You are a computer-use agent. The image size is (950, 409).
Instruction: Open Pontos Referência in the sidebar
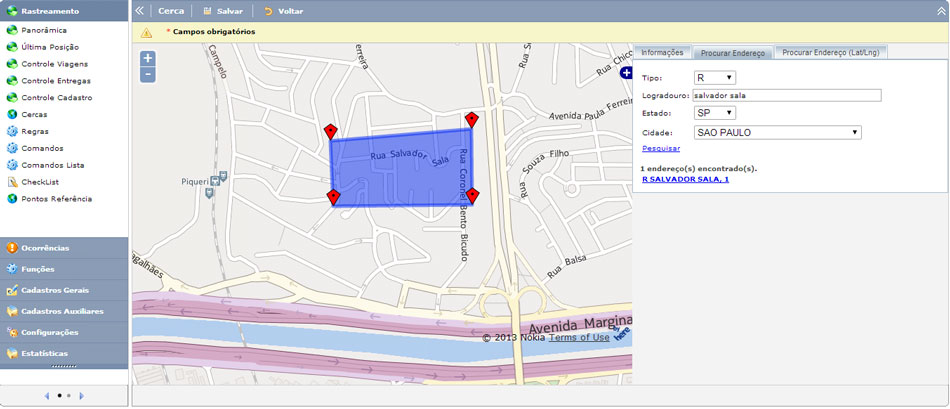point(56,199)
